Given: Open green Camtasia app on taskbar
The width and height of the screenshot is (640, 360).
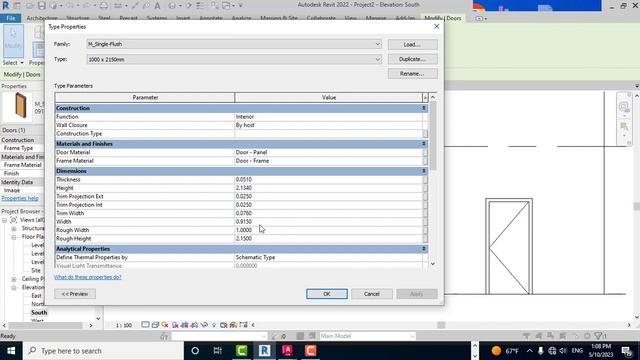Looking at the screenshot, I should pos(242,351).
